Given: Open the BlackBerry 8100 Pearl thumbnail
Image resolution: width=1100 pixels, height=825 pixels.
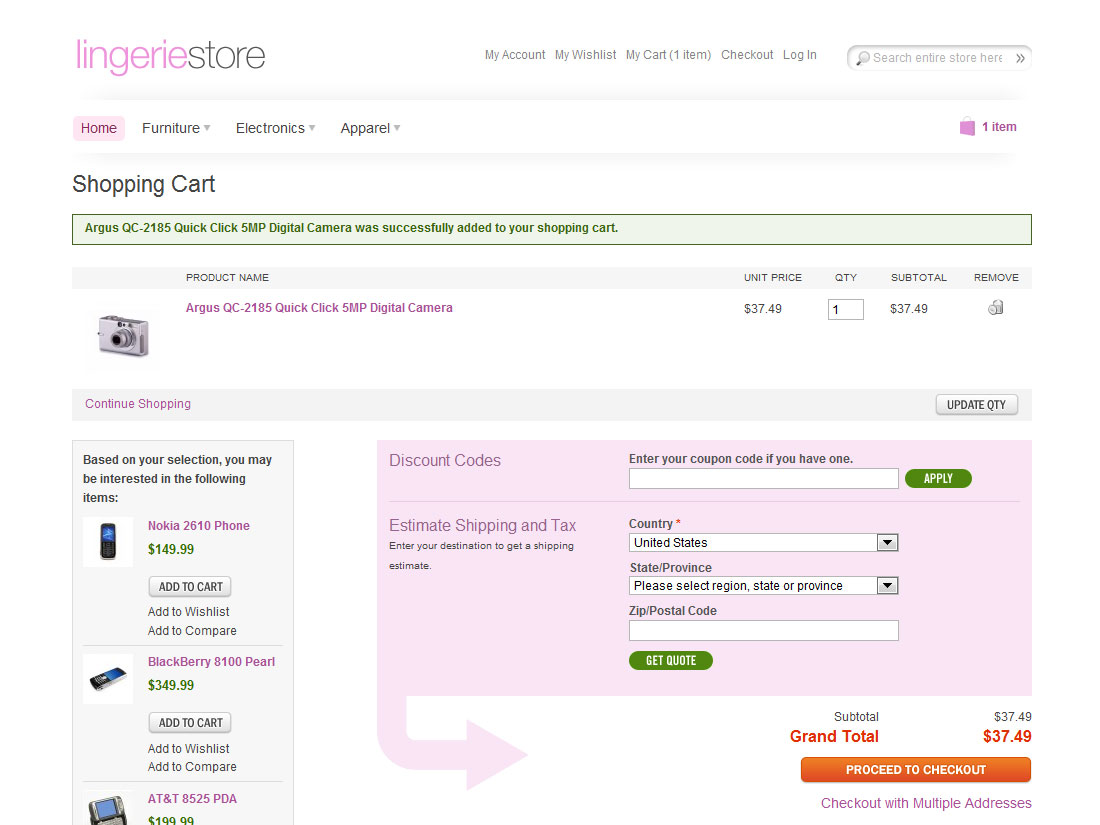Looking at the screenshot, I should click(107, 678).
